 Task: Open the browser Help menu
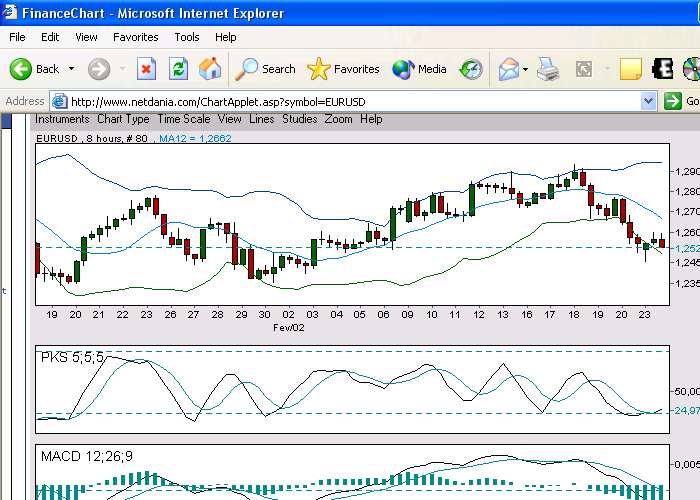[225, 37]
